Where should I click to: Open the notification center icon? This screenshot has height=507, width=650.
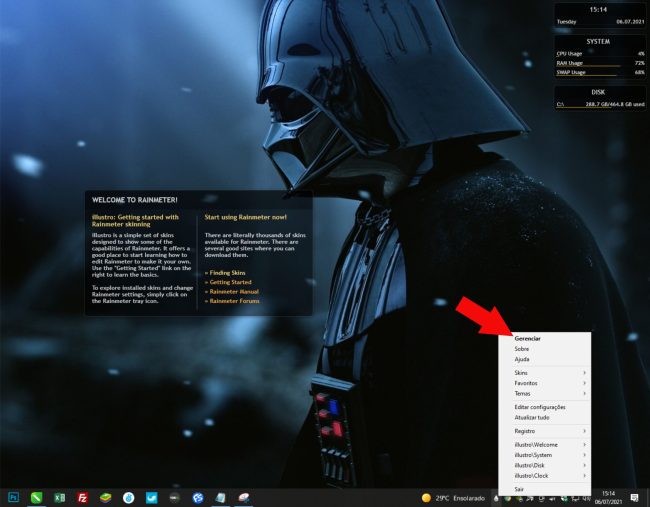(635, 497)
